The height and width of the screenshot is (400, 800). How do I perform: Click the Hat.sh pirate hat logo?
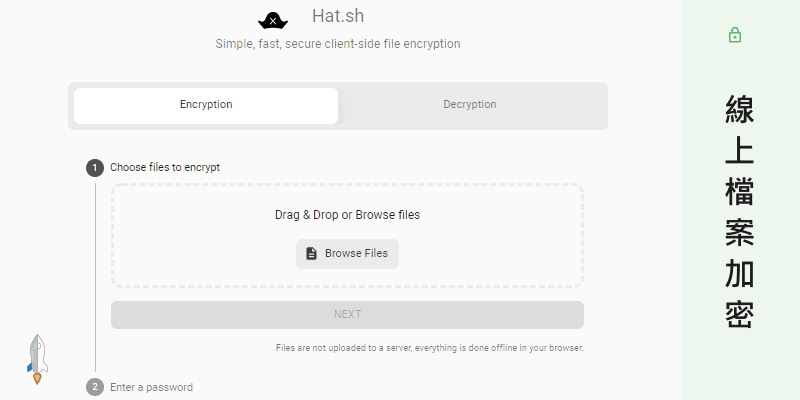tap(273, 19)
